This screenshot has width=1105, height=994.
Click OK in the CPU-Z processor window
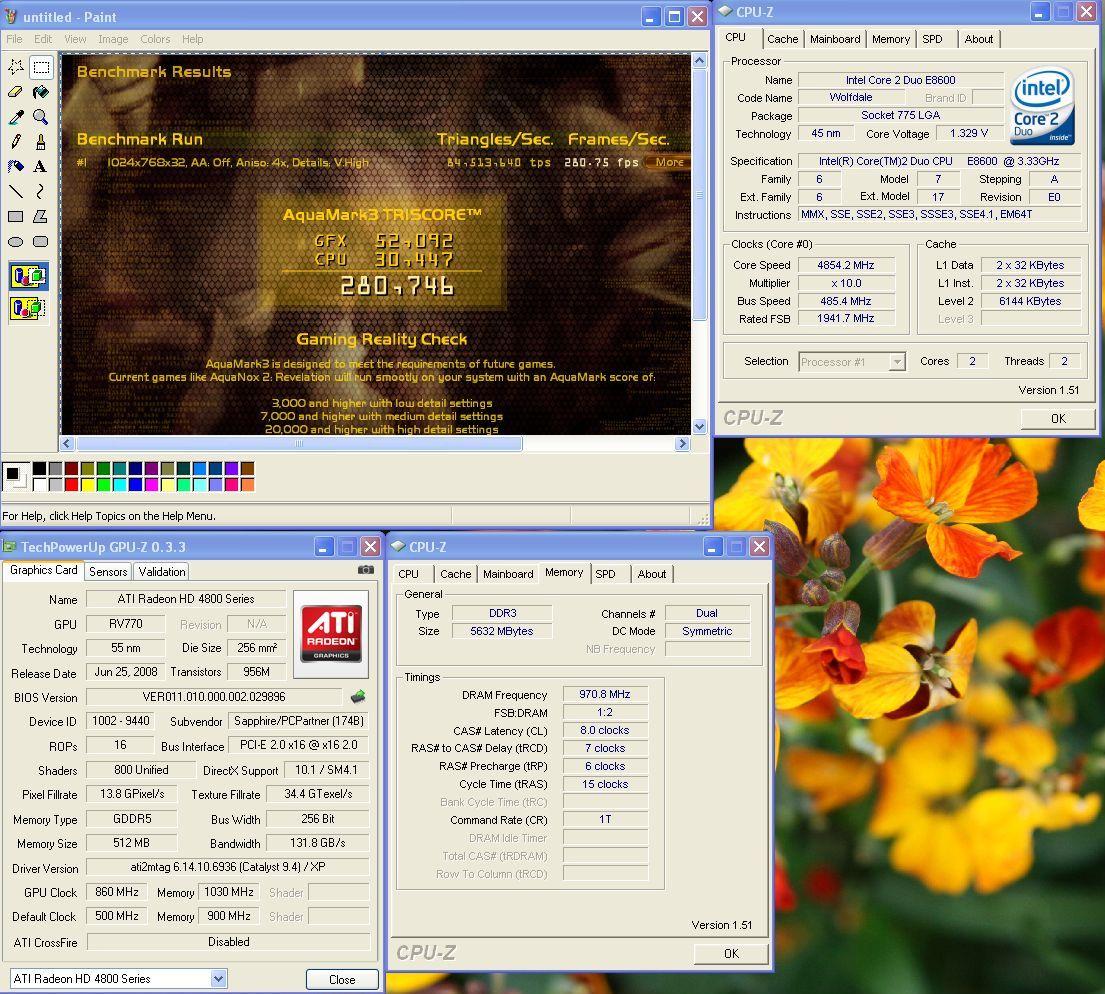click(1058, 418)
